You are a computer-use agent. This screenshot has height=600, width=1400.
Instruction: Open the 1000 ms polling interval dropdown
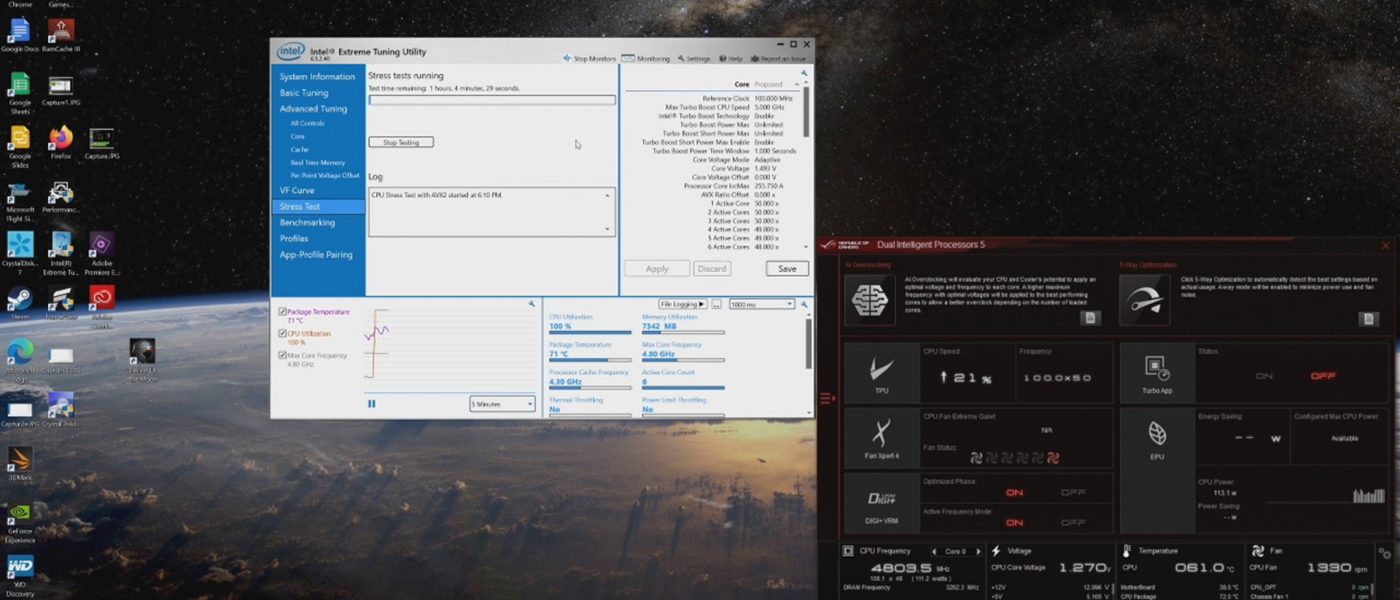pos(762,304)
